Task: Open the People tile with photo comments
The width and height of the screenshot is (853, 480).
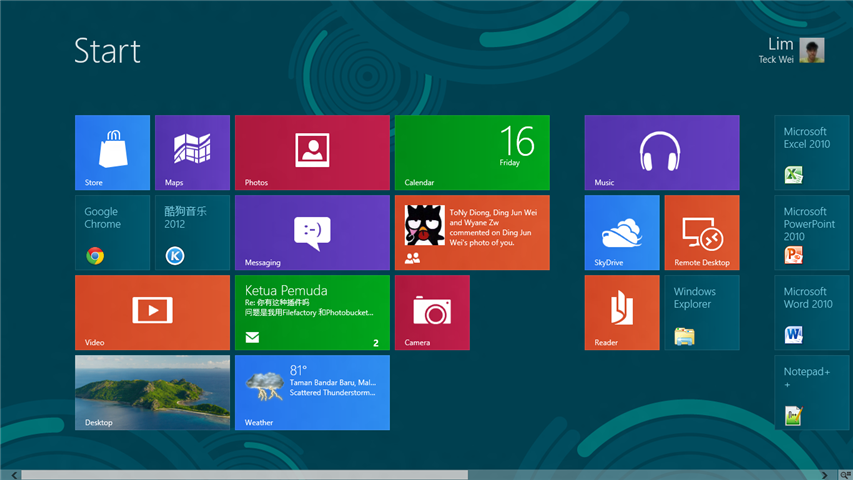Action: pyautogui.click(x=472, y=232)
